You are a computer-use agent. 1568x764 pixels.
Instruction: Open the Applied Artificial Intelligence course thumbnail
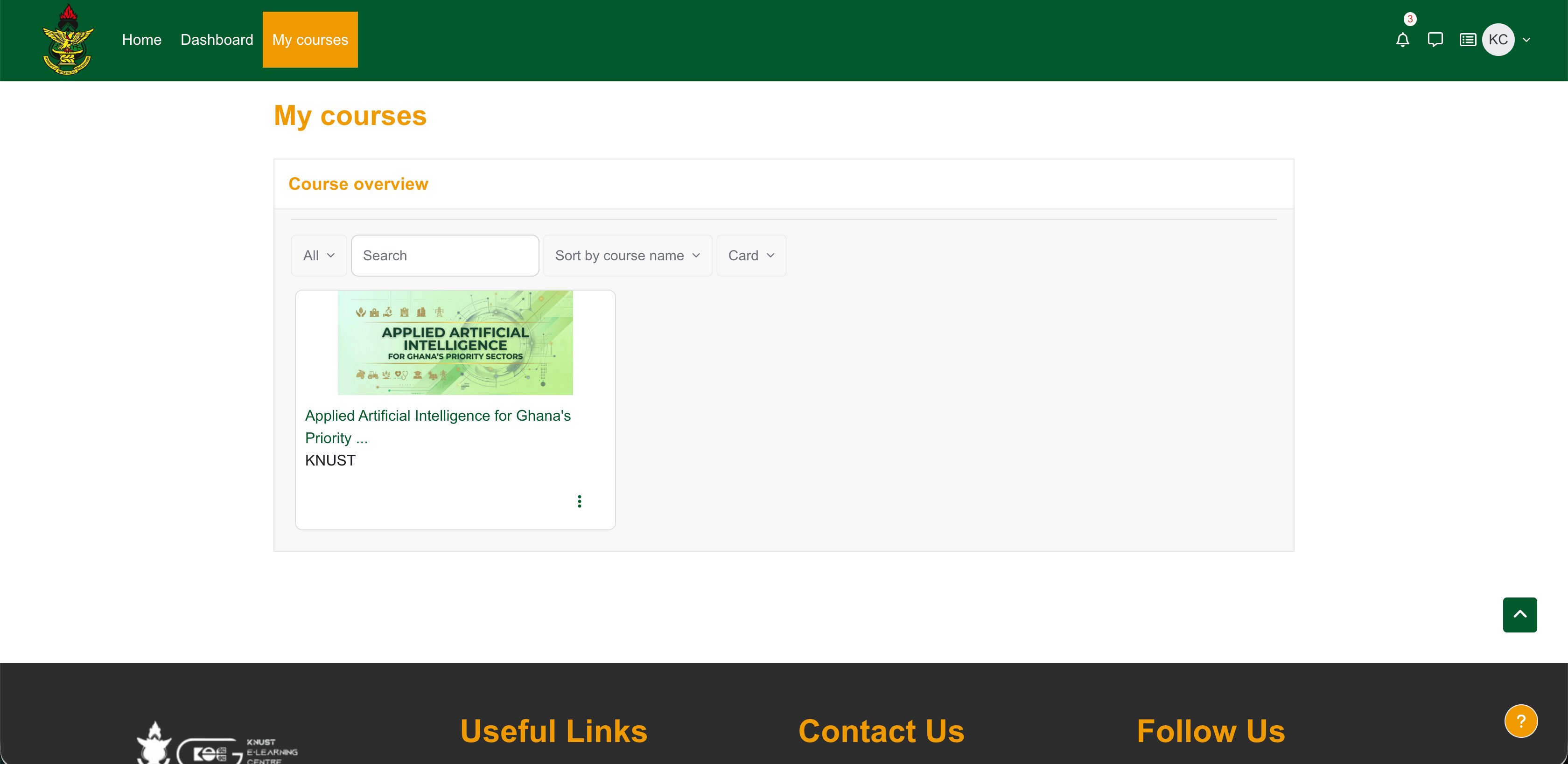(455, 342)
